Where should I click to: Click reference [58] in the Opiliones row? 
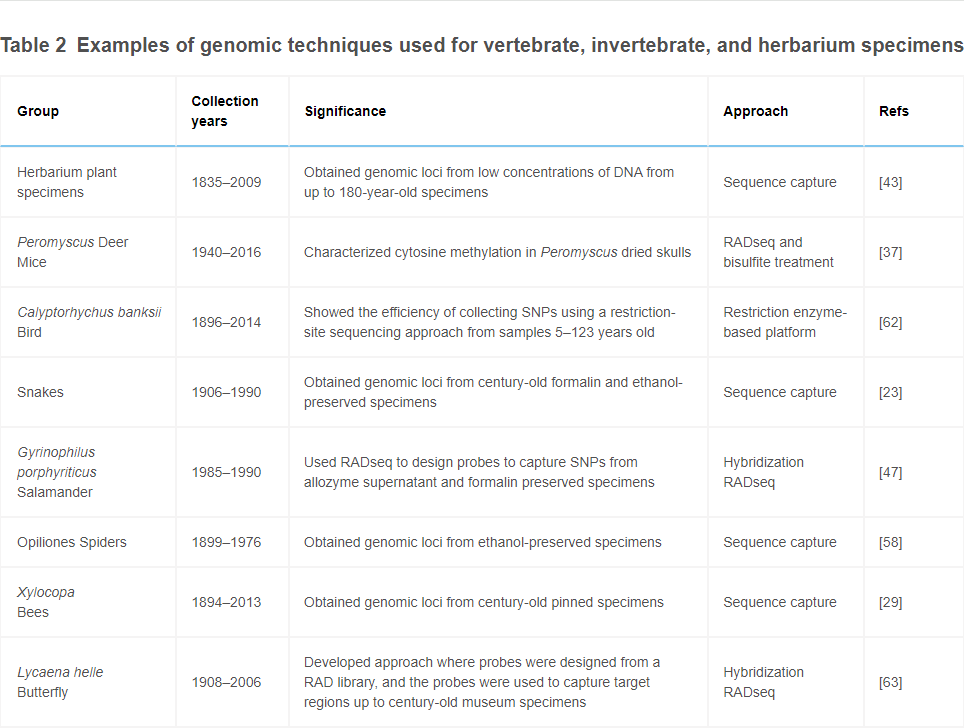click(x=890, y=542)
